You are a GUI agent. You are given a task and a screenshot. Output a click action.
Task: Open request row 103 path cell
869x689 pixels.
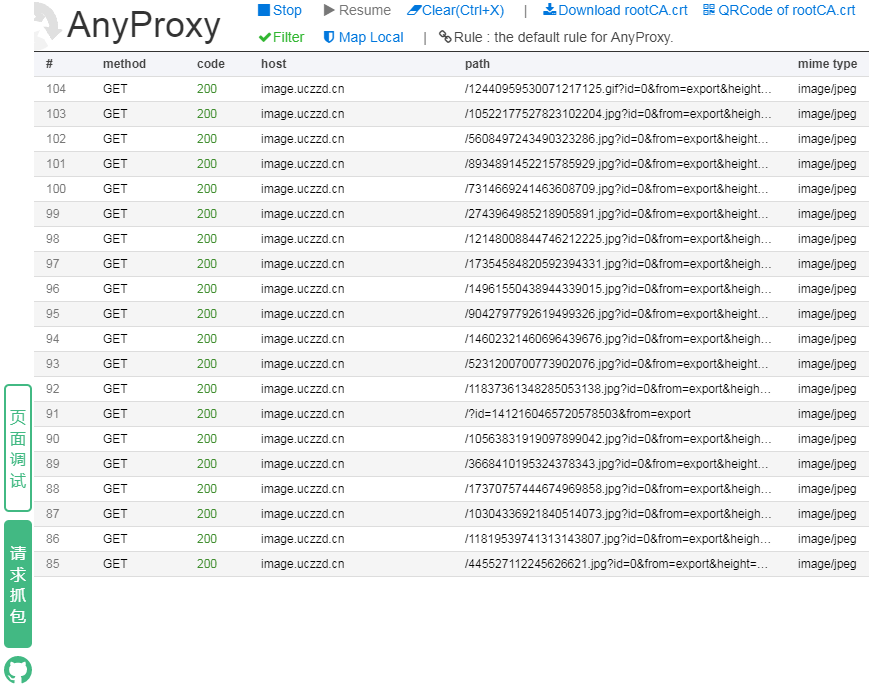pos(618,114)
